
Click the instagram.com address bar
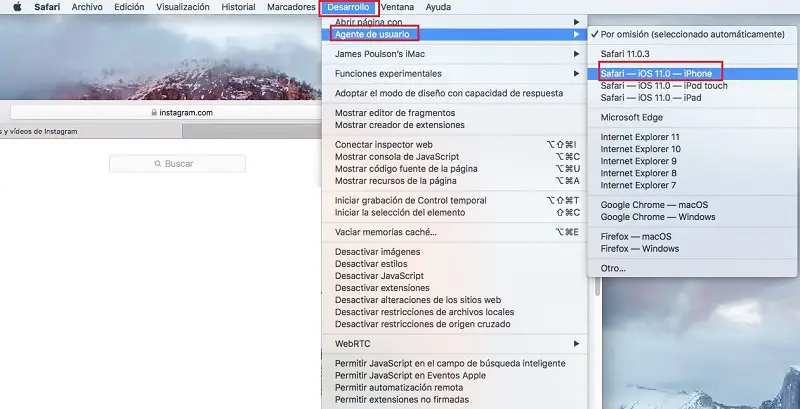pyautogui.click(x=166, y=113)
